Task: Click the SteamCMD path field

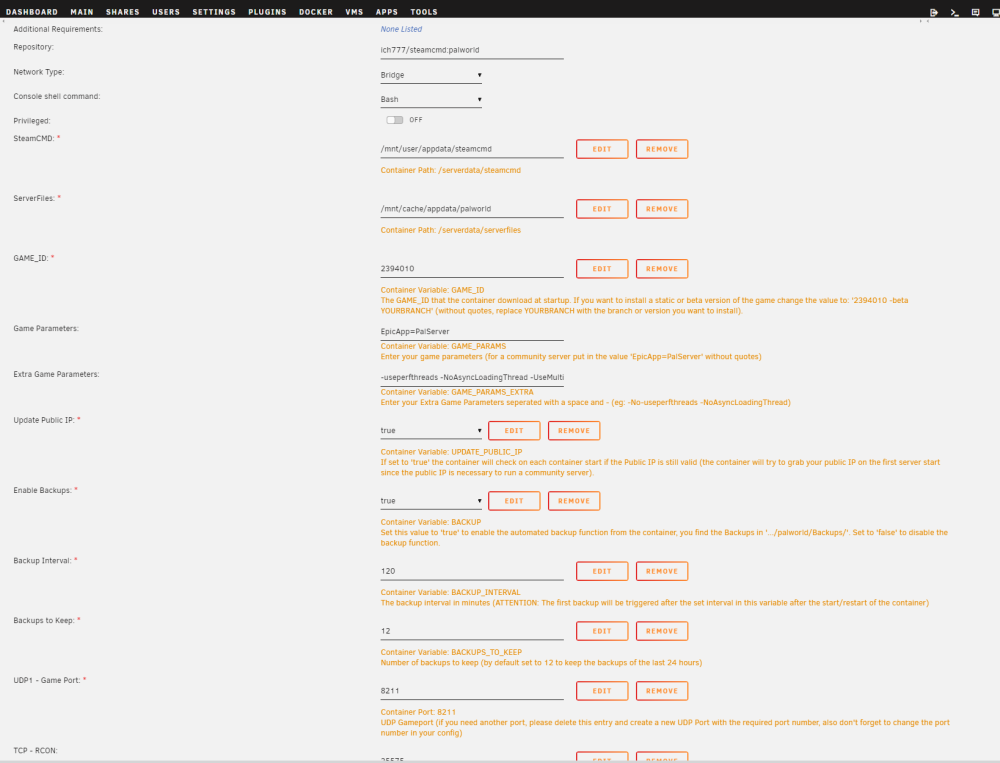Action: click(x=472, y=149)
